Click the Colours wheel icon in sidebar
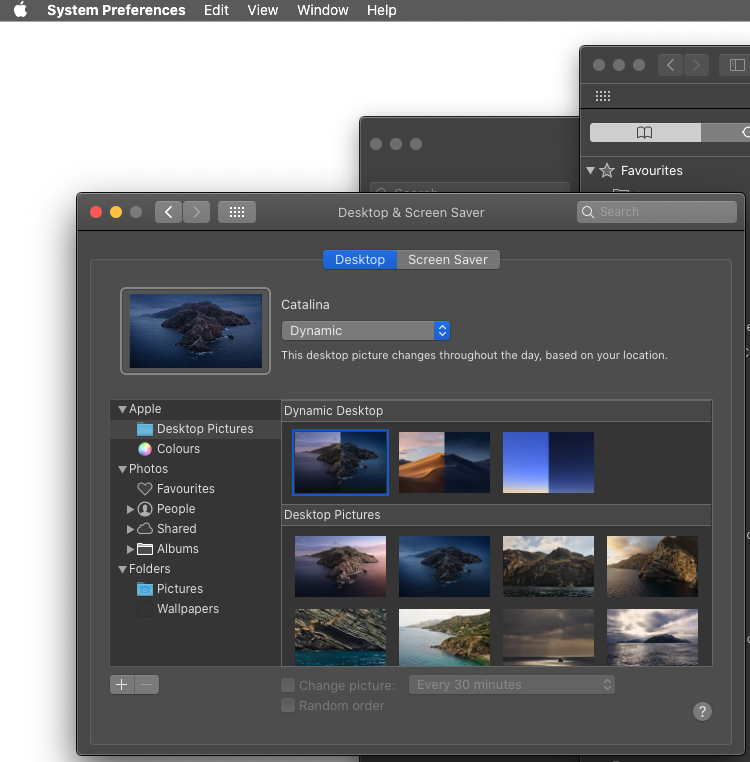The width and height of the screenshot is (750, 762). pyautogui.click(x=145, y=449)
